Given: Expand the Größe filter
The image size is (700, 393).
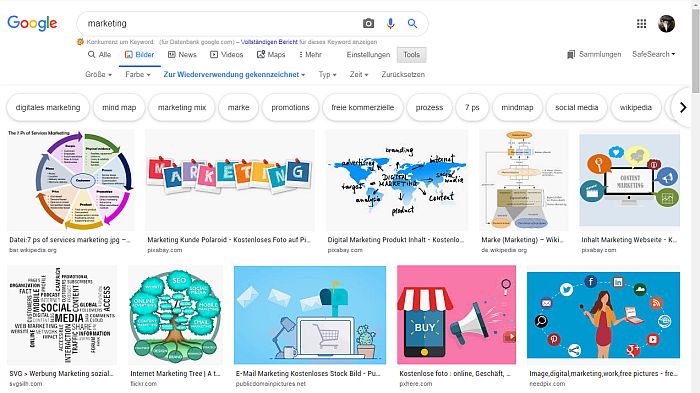Looking at the screenshot, I should coord(99,75).
